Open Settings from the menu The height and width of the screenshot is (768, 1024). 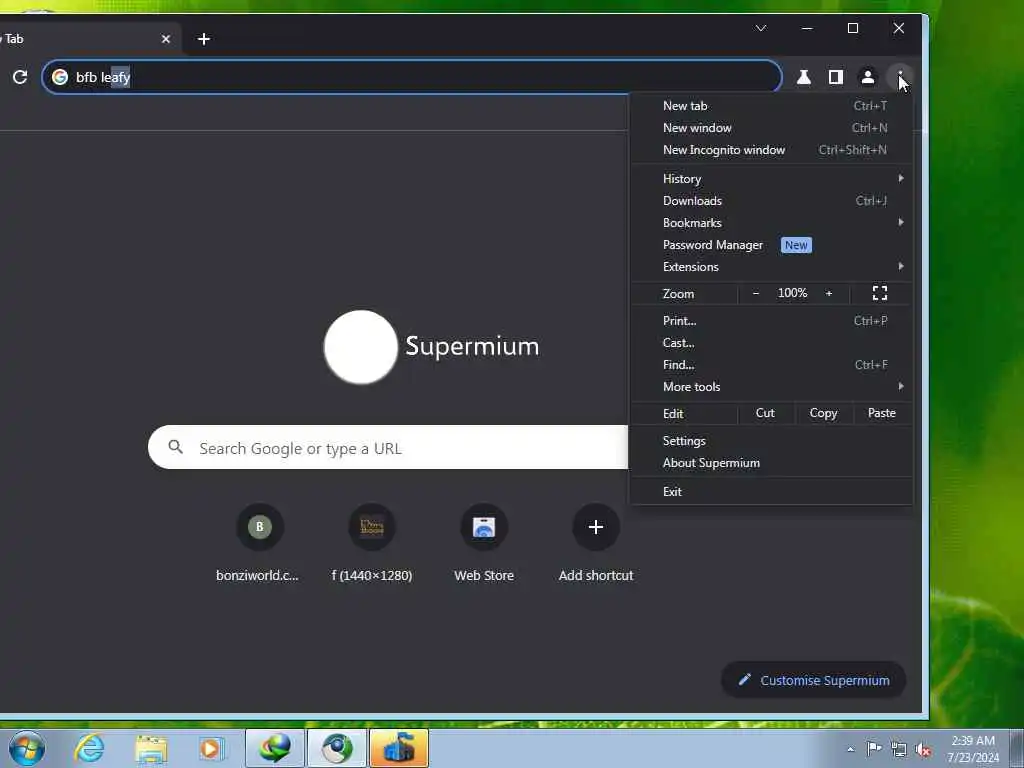pyautogui.click(x=771, y=441)
